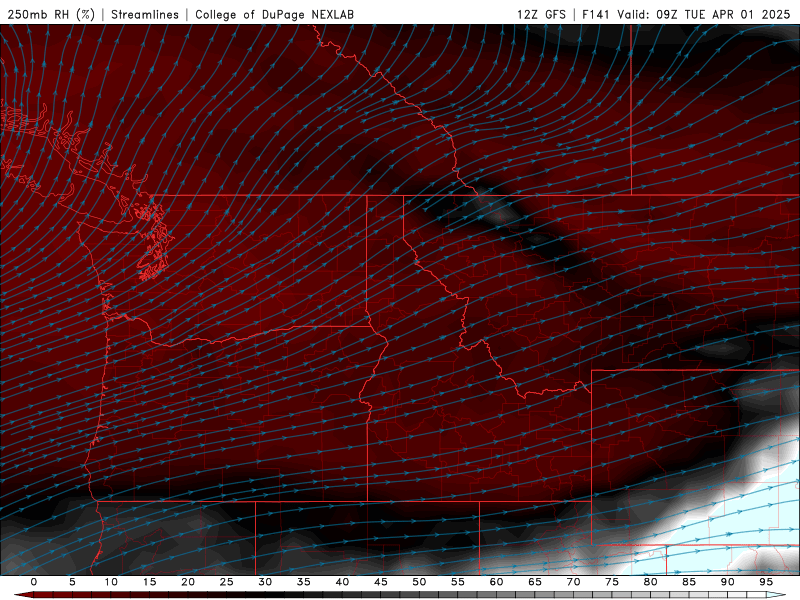Click the "250mb RH (%)" title text

(52, 14)
